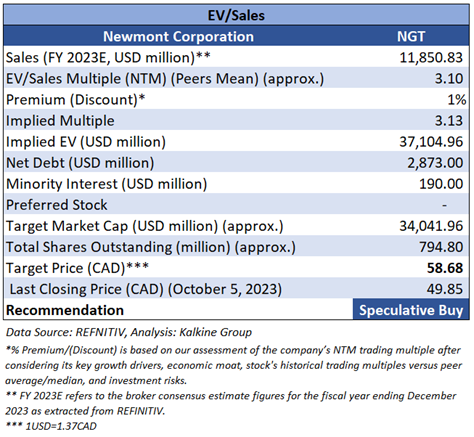
Task: Select the Premium (Discount) label
Action: [76, 100]
